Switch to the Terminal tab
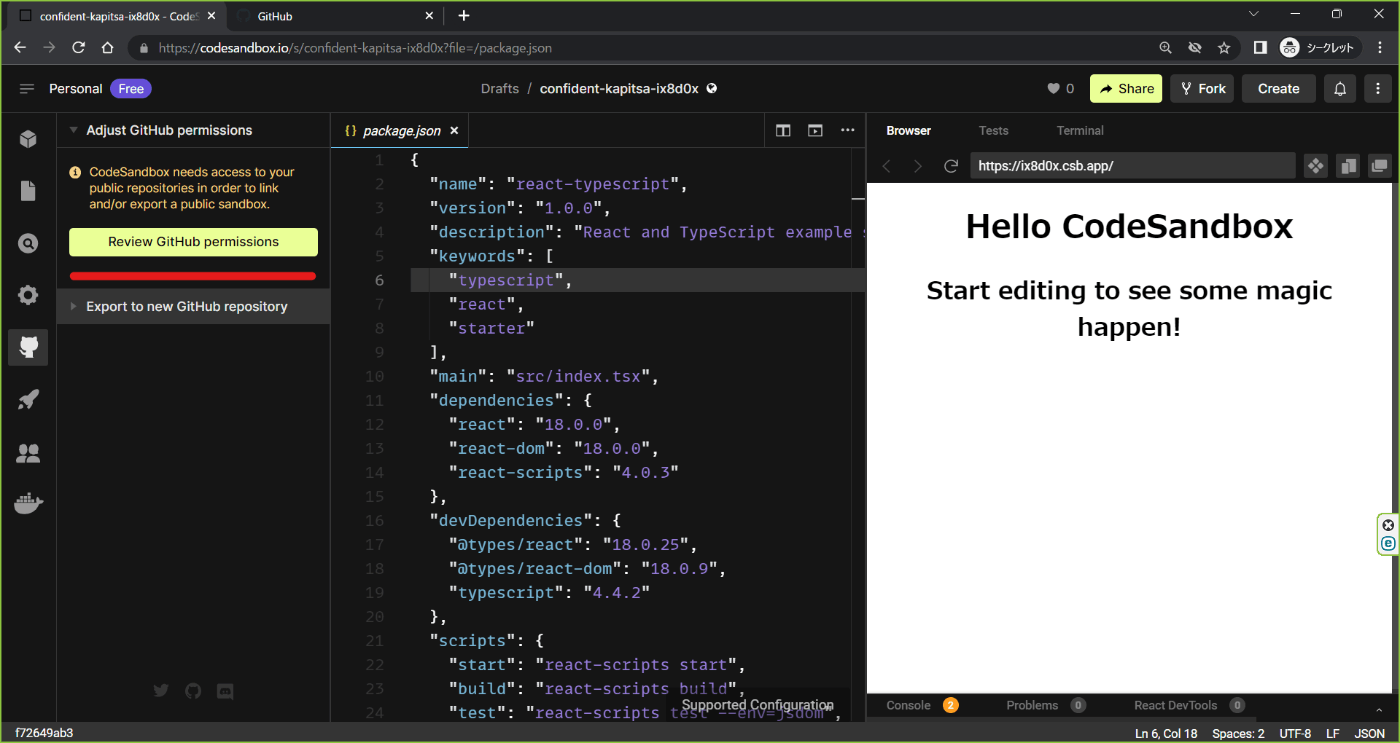 (x=1080, y=131)
